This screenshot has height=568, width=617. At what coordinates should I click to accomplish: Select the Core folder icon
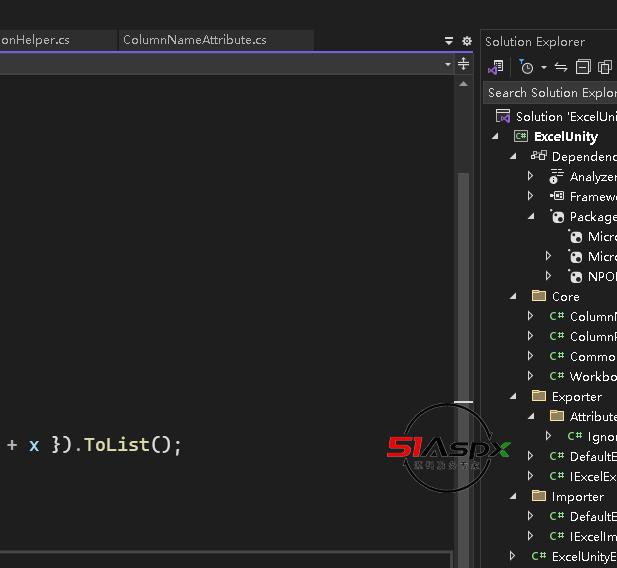(539, 296)
